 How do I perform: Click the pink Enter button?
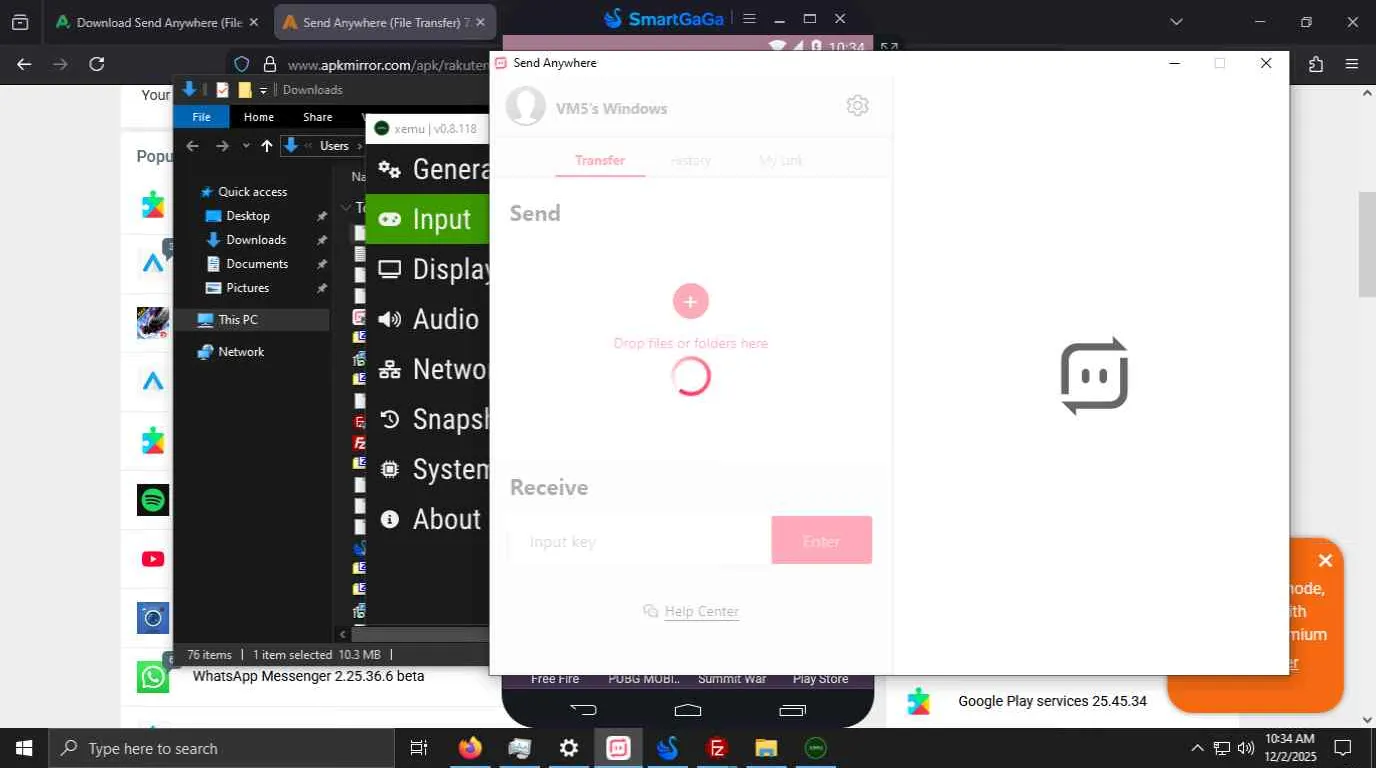[x=822, y=540]
